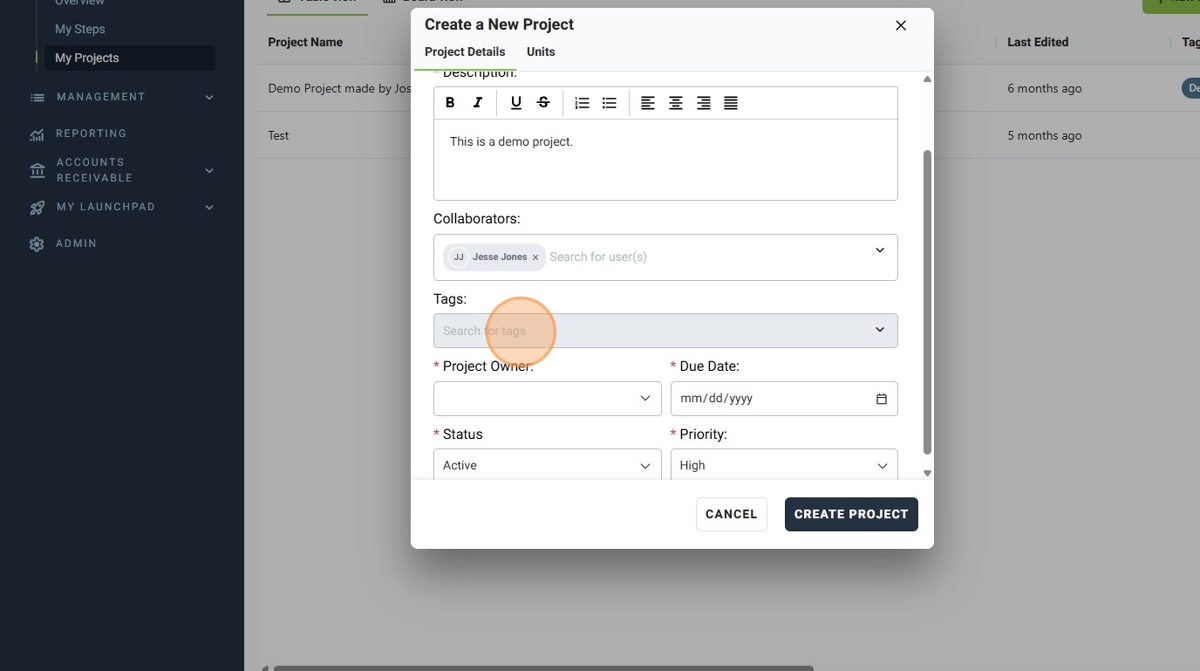Select the Demo Project row

coord(339,89)
